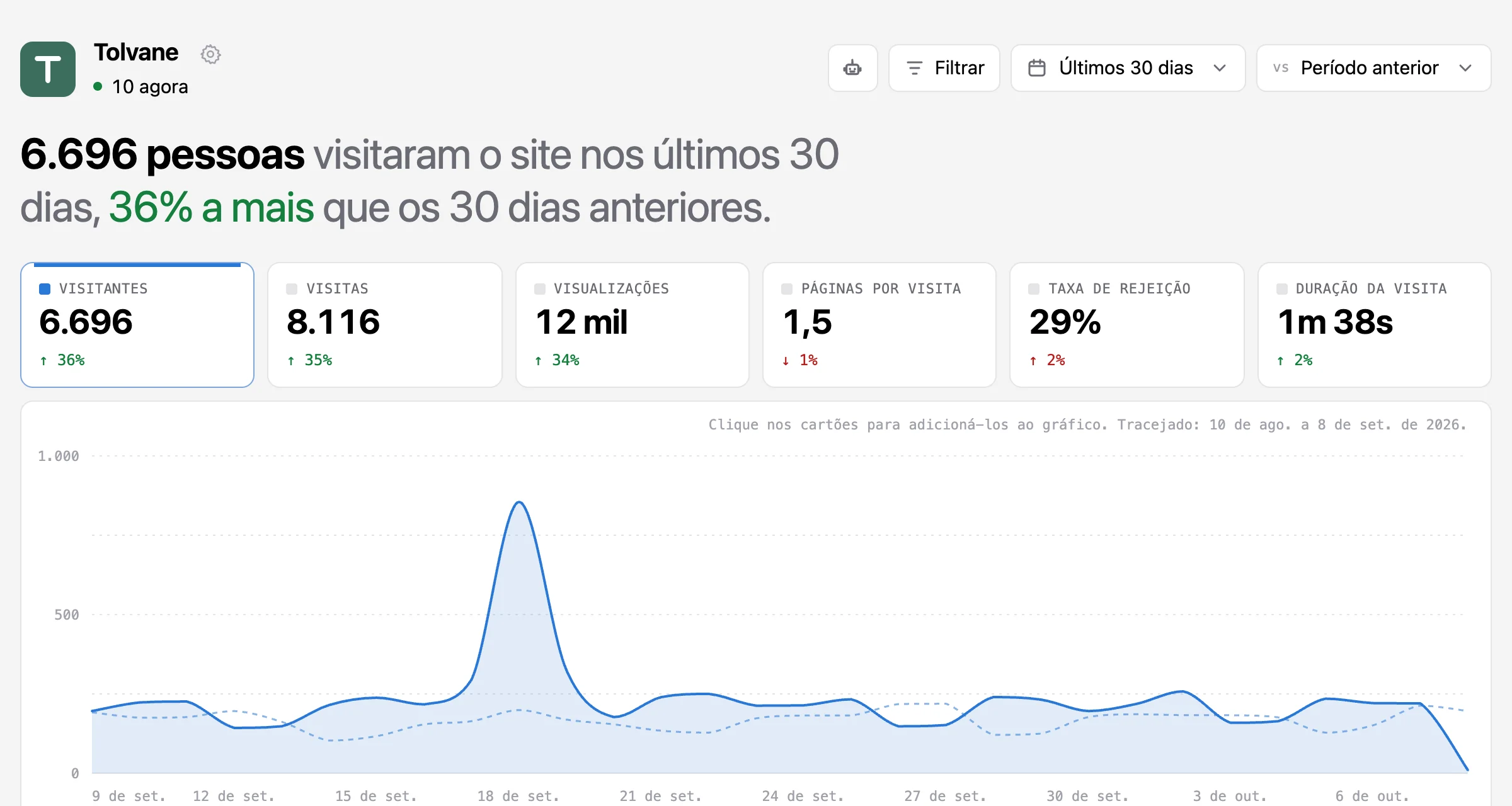Viewport: 1512px width, 806px height.
Task: Click the 3 de out. axis label
Action: pyautogui.click(x=1230, y=796)
